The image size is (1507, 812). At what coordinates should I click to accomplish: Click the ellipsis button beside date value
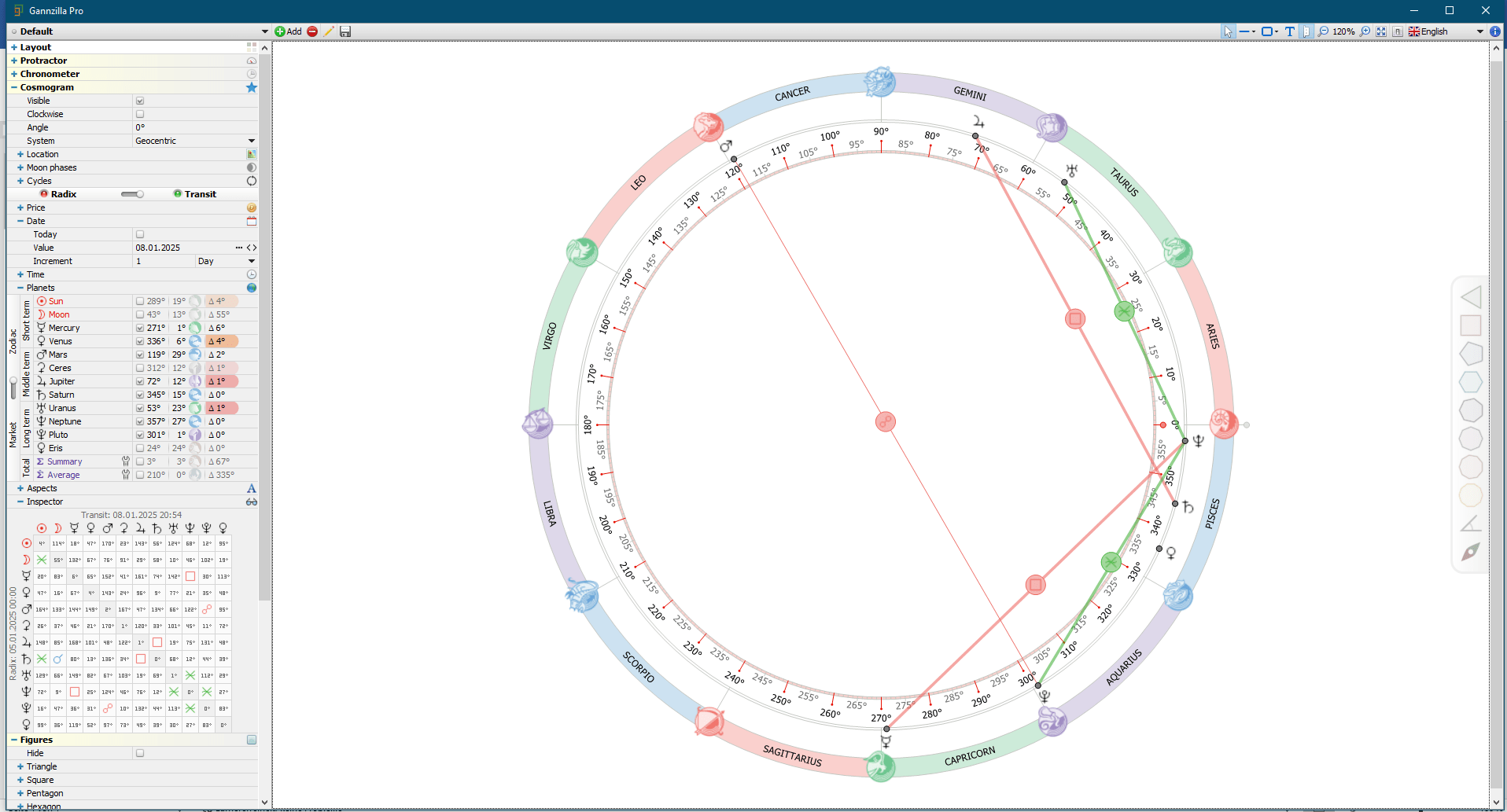pos(239,248)
